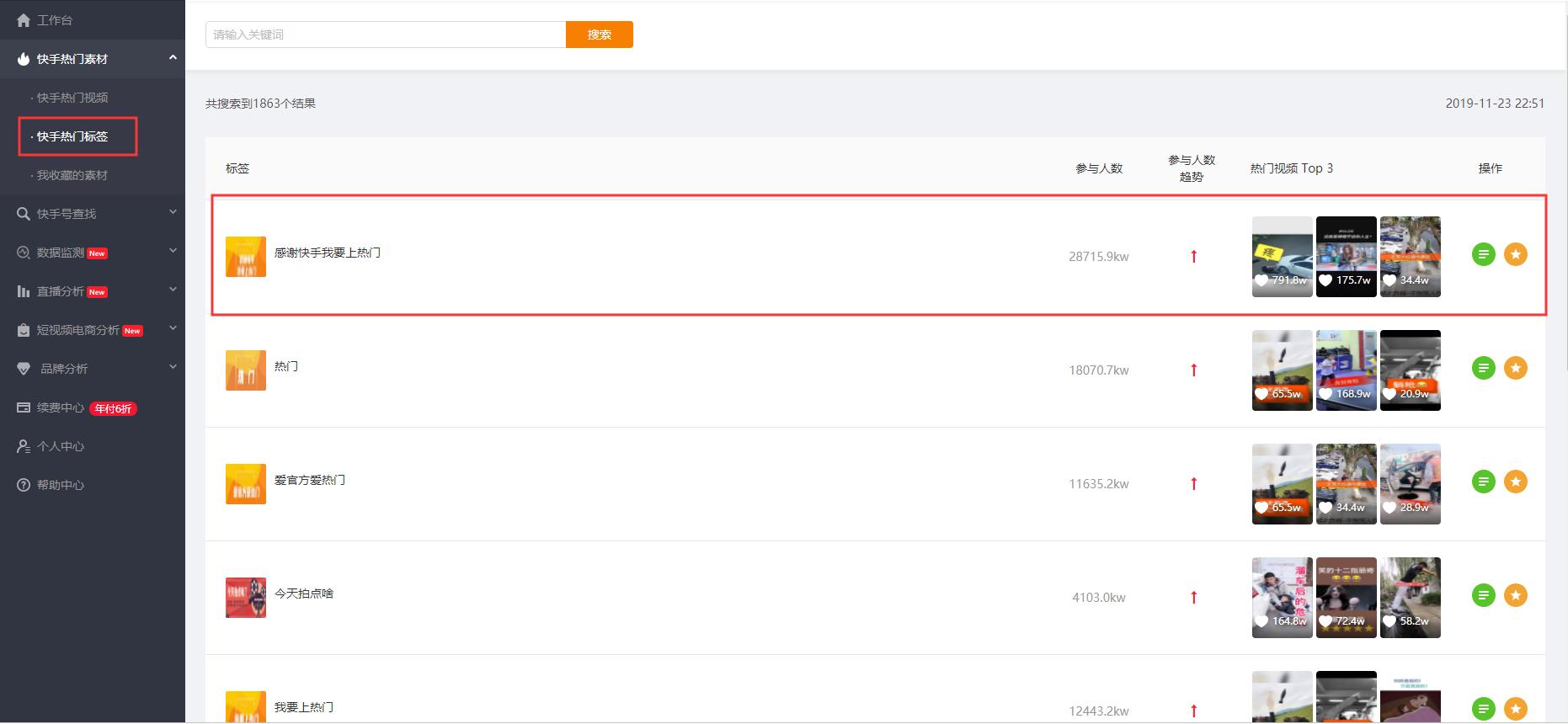This screenshot has width=1568, height=724.
Task: Favorite the 热门 tag with star icon
Action: 1516,368
